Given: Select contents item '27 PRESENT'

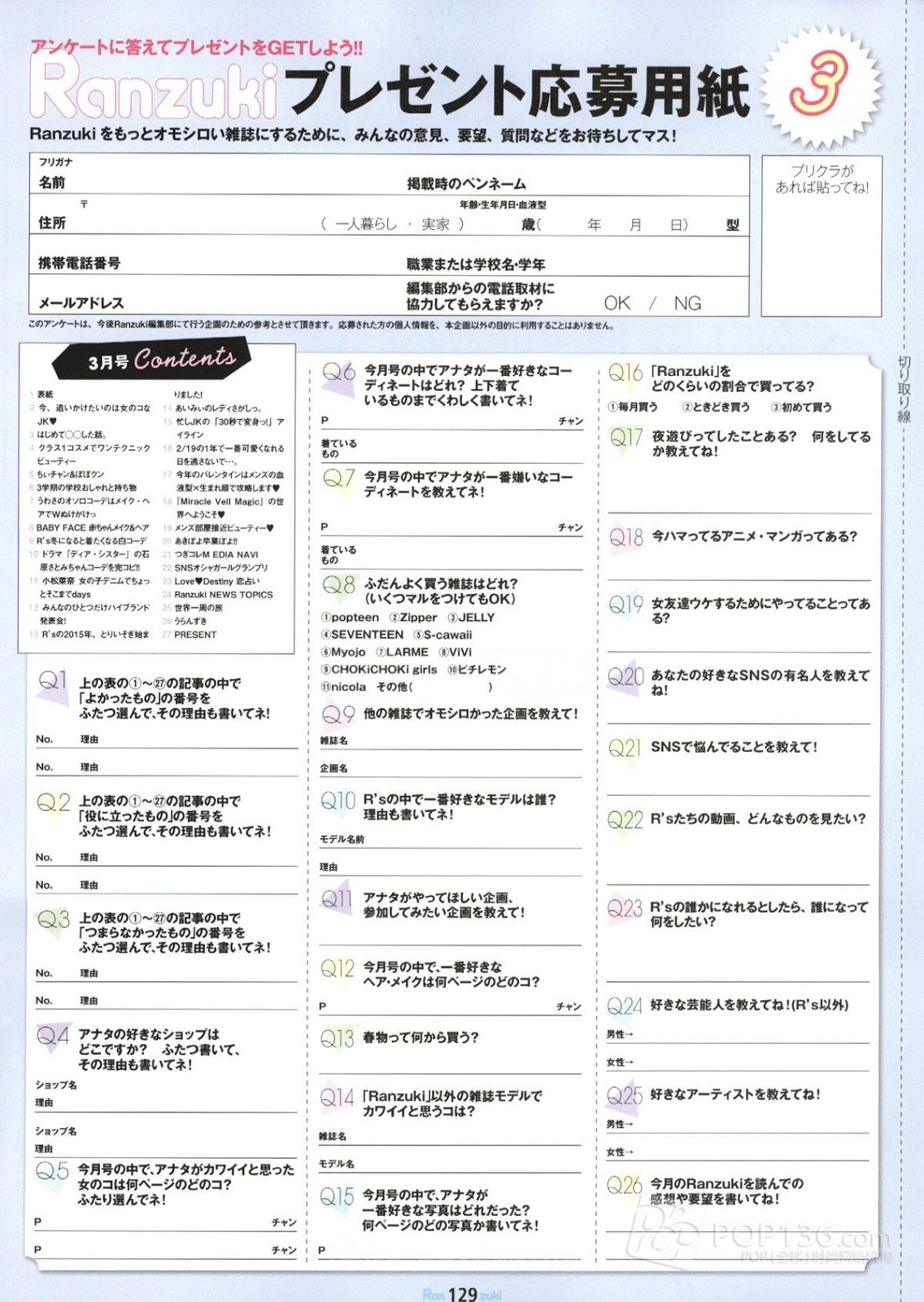Looking at the screenshot, I should coord(190,635).
